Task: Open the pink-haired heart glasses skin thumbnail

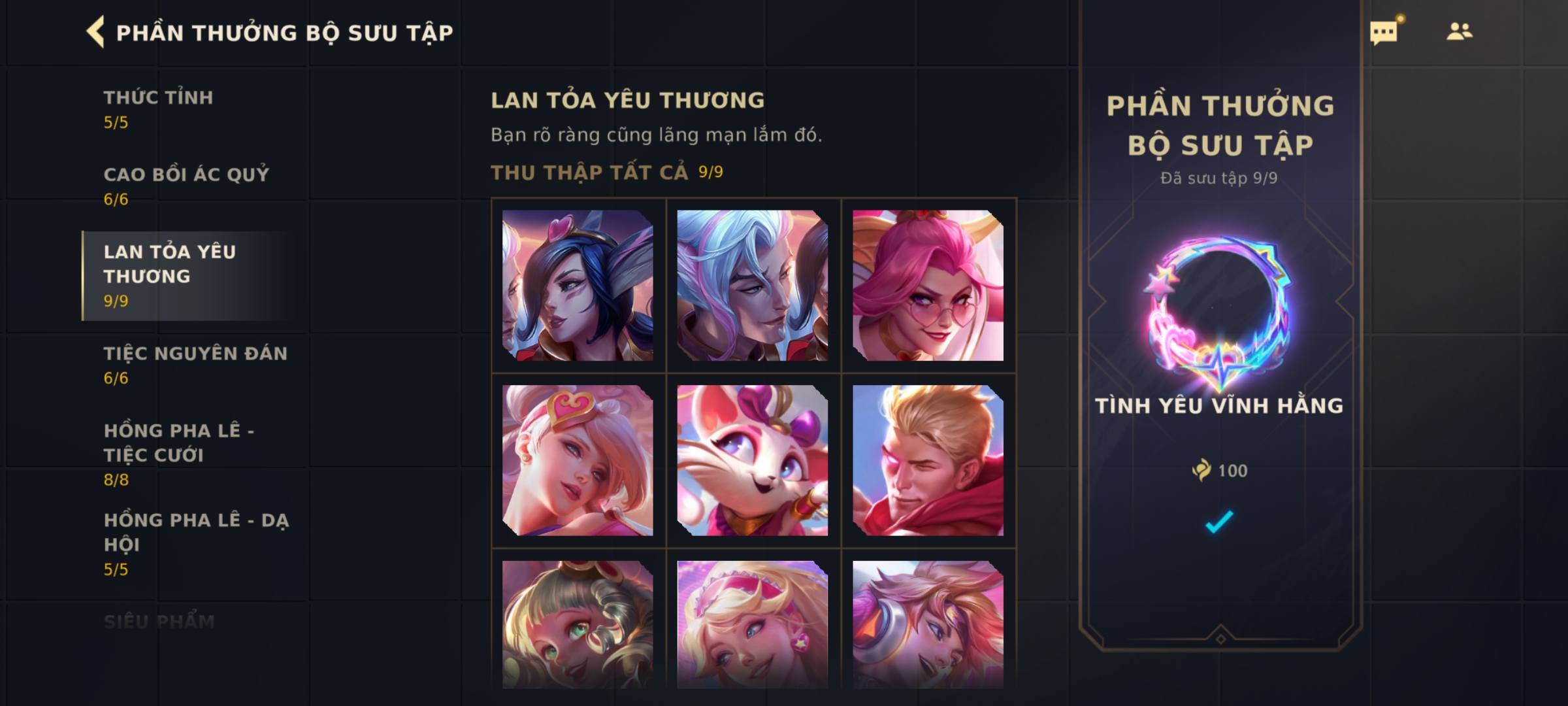Action: pyautogui.click(x=928, y=285)
